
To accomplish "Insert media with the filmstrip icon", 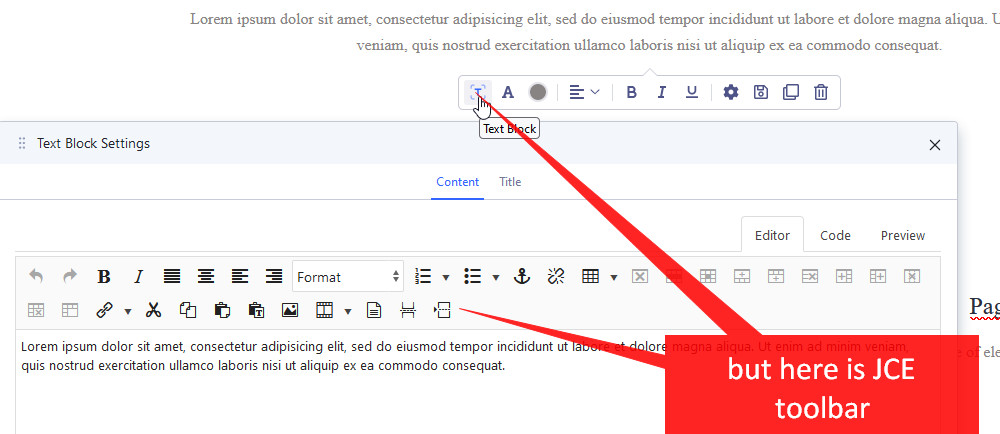I will 325,310.
